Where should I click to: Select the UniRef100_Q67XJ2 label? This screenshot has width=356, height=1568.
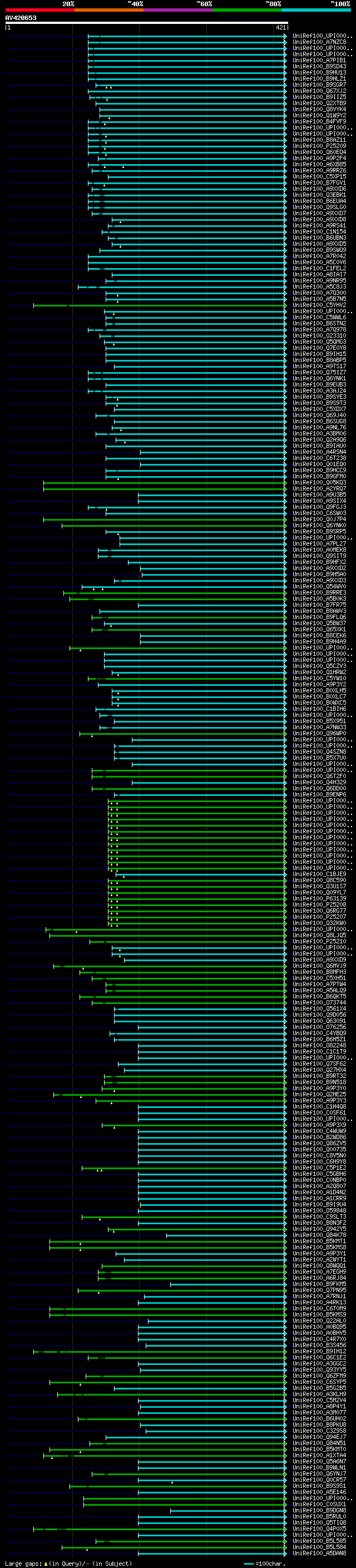(319, 91)
